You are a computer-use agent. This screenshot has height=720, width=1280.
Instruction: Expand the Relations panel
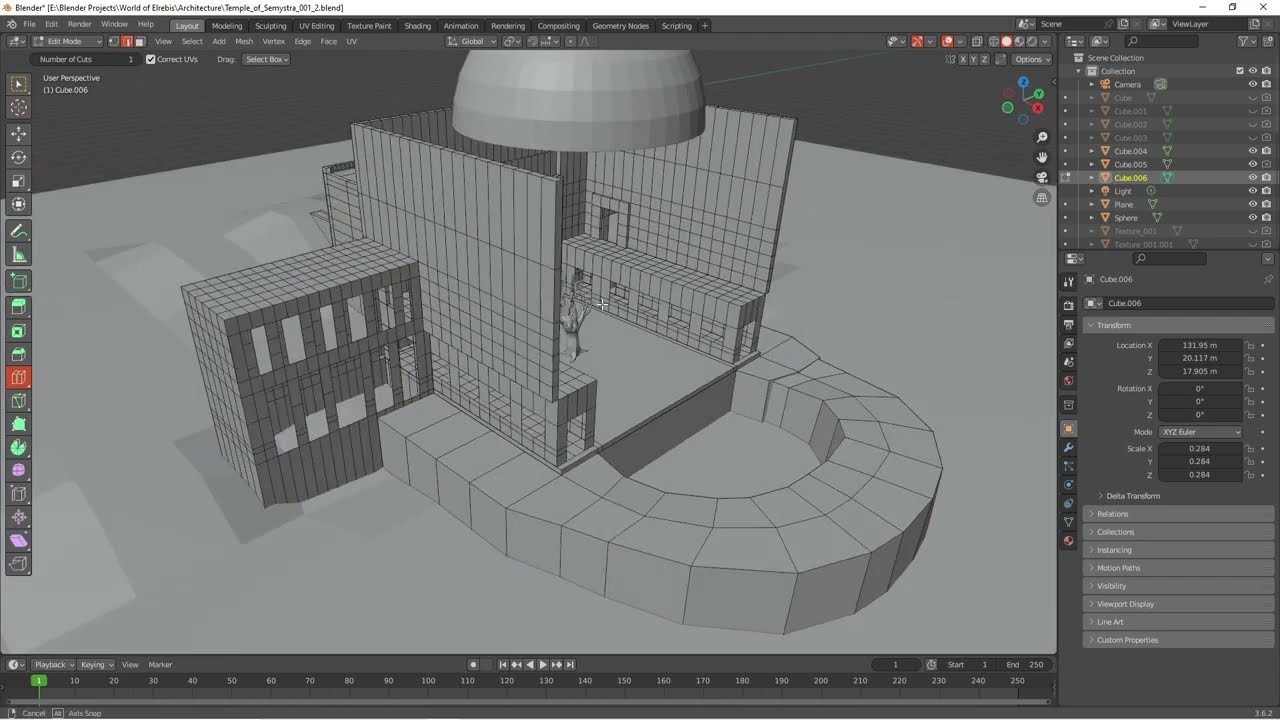pos(1180,514)
